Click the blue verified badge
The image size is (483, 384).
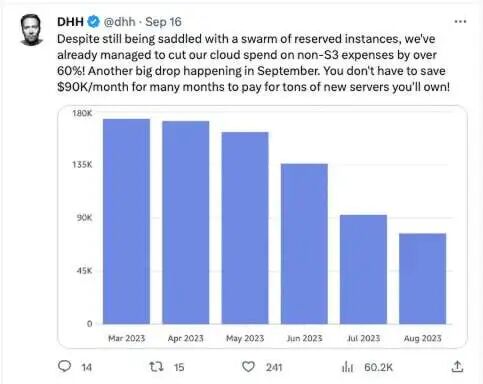pyautogui.click(x=93, y=22)
